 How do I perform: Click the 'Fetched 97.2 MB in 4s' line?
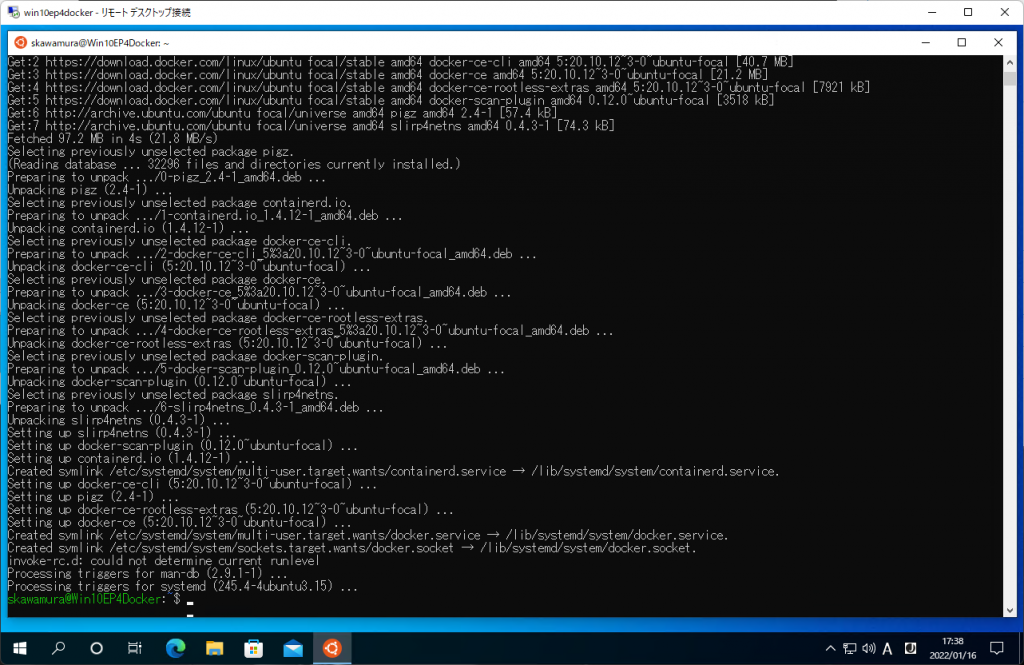[x=112, y=138]
